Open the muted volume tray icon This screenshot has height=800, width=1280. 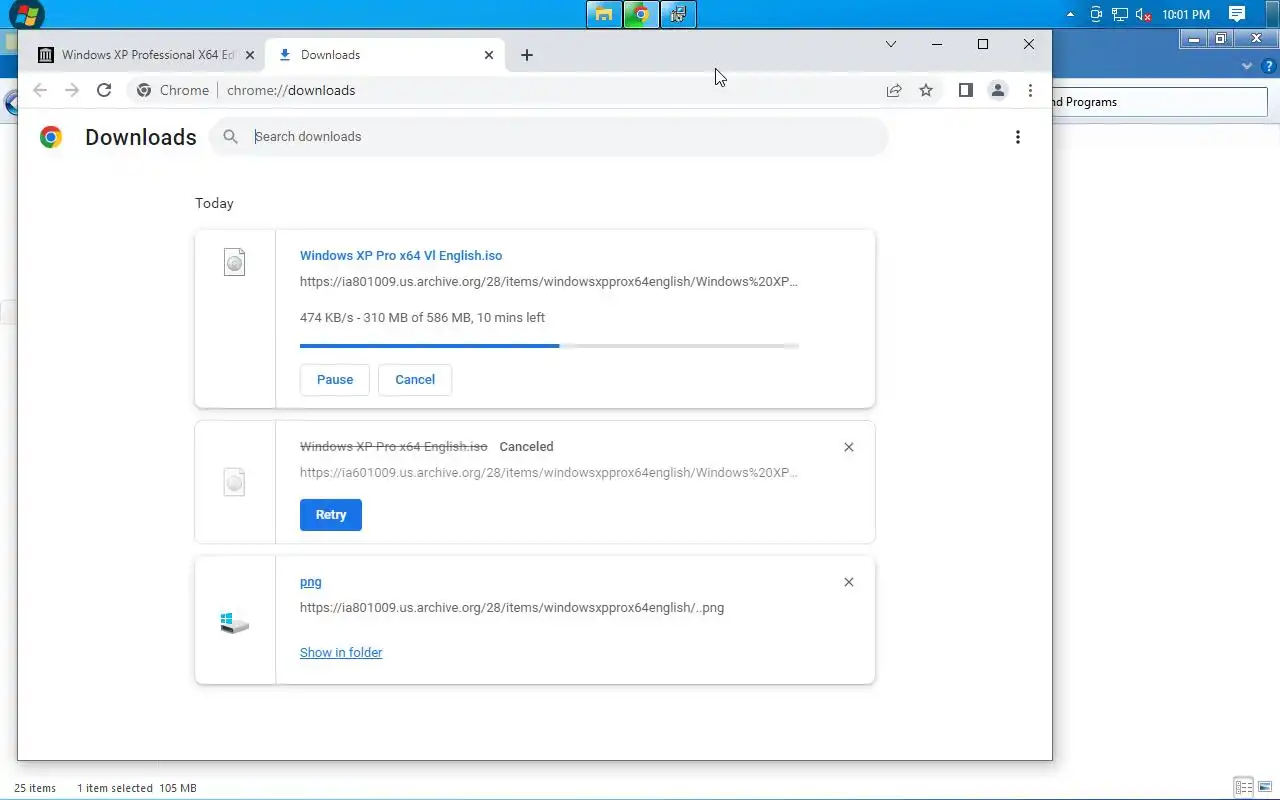click(x=1143, y=15)
